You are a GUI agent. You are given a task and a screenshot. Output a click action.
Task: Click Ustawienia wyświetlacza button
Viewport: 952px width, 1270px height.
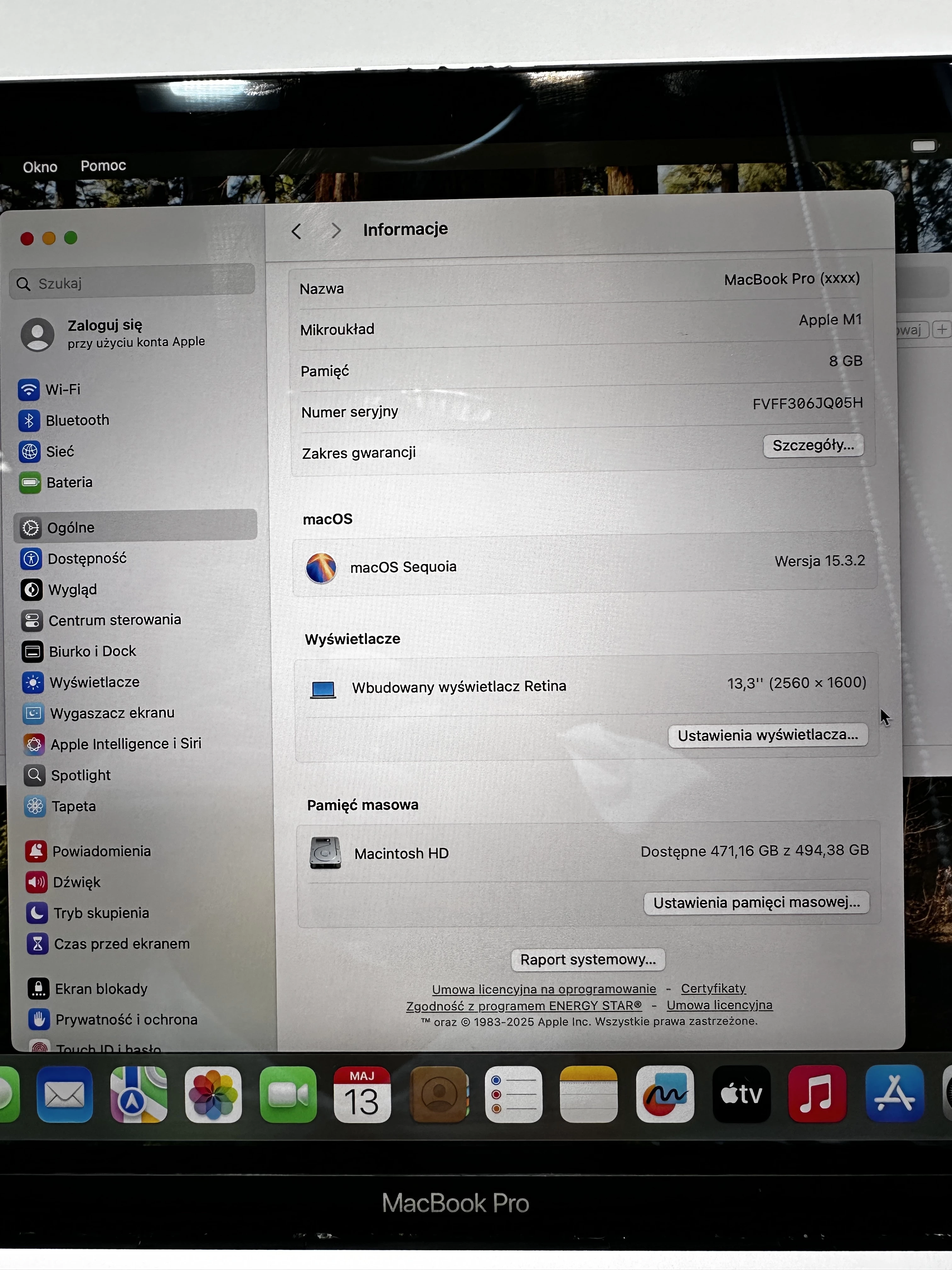768,735
